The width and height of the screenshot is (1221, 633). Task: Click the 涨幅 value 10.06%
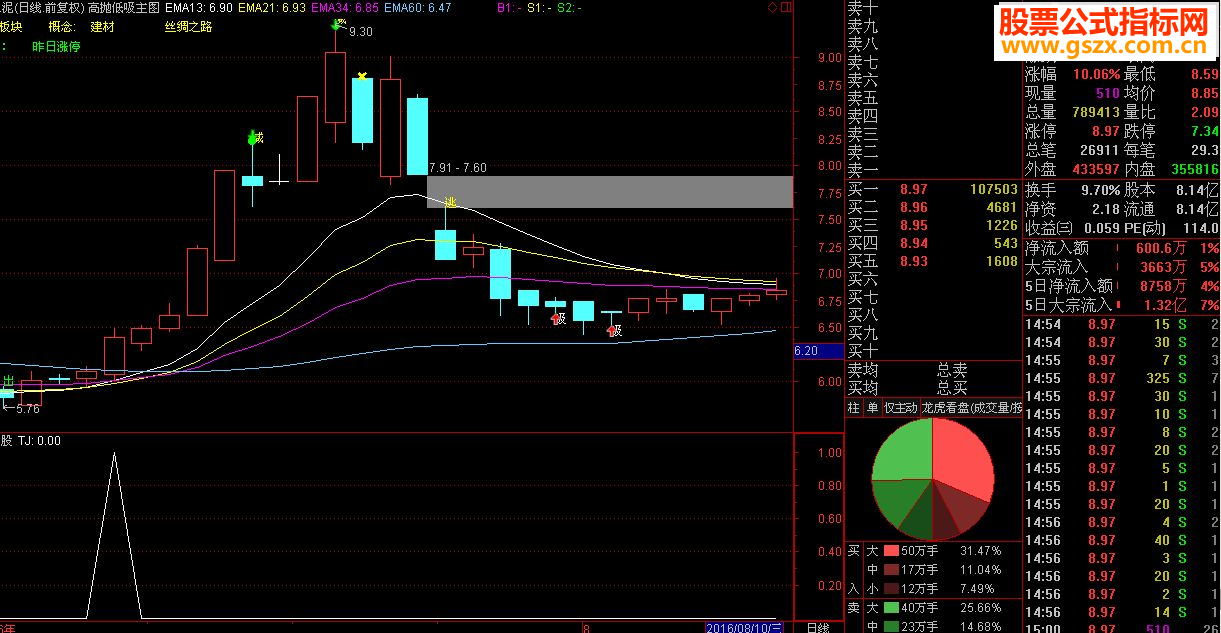pyautogui.click(x=1096, y=74)
